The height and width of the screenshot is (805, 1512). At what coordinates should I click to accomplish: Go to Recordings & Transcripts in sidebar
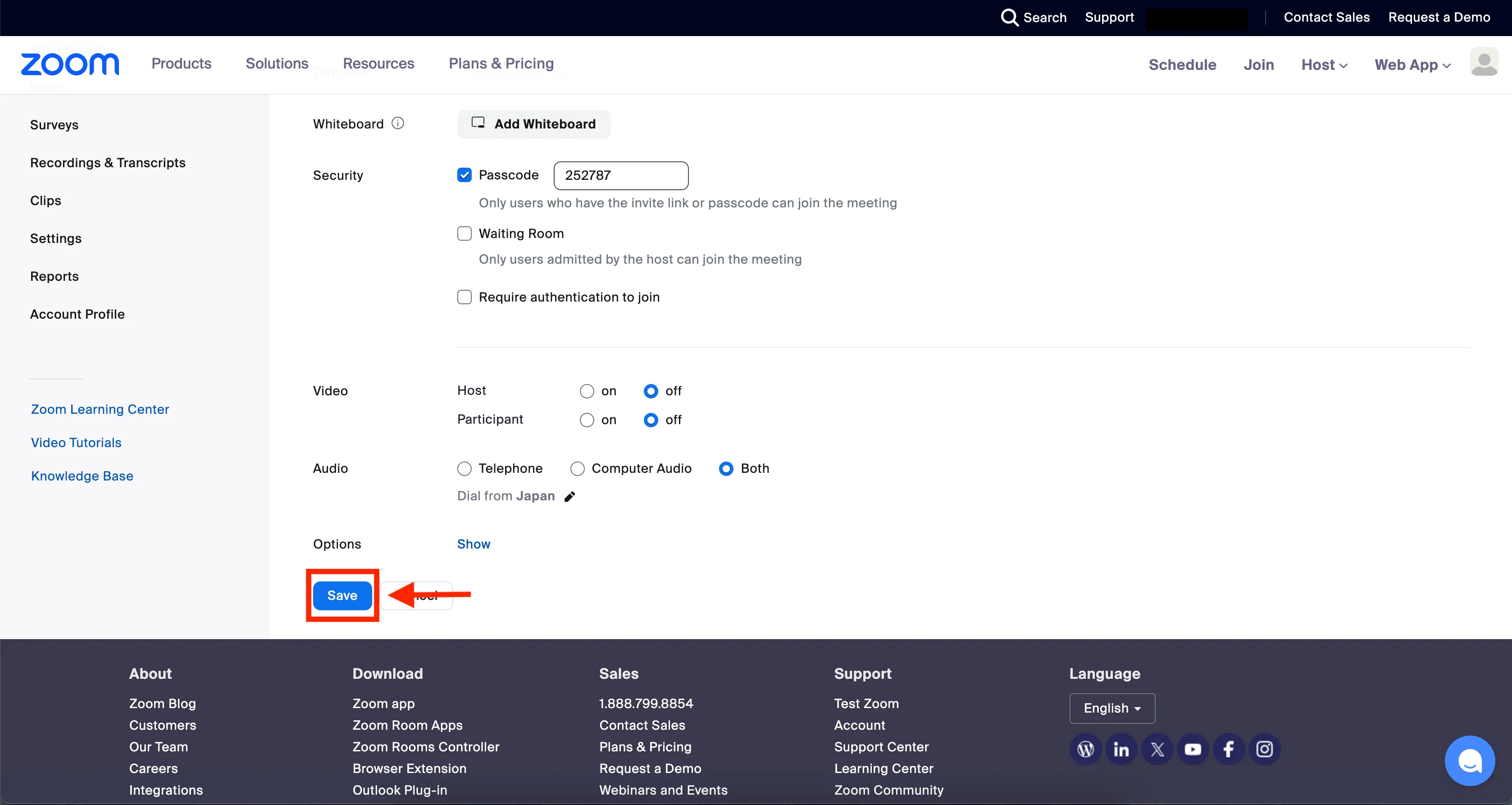tap(107, 163)
